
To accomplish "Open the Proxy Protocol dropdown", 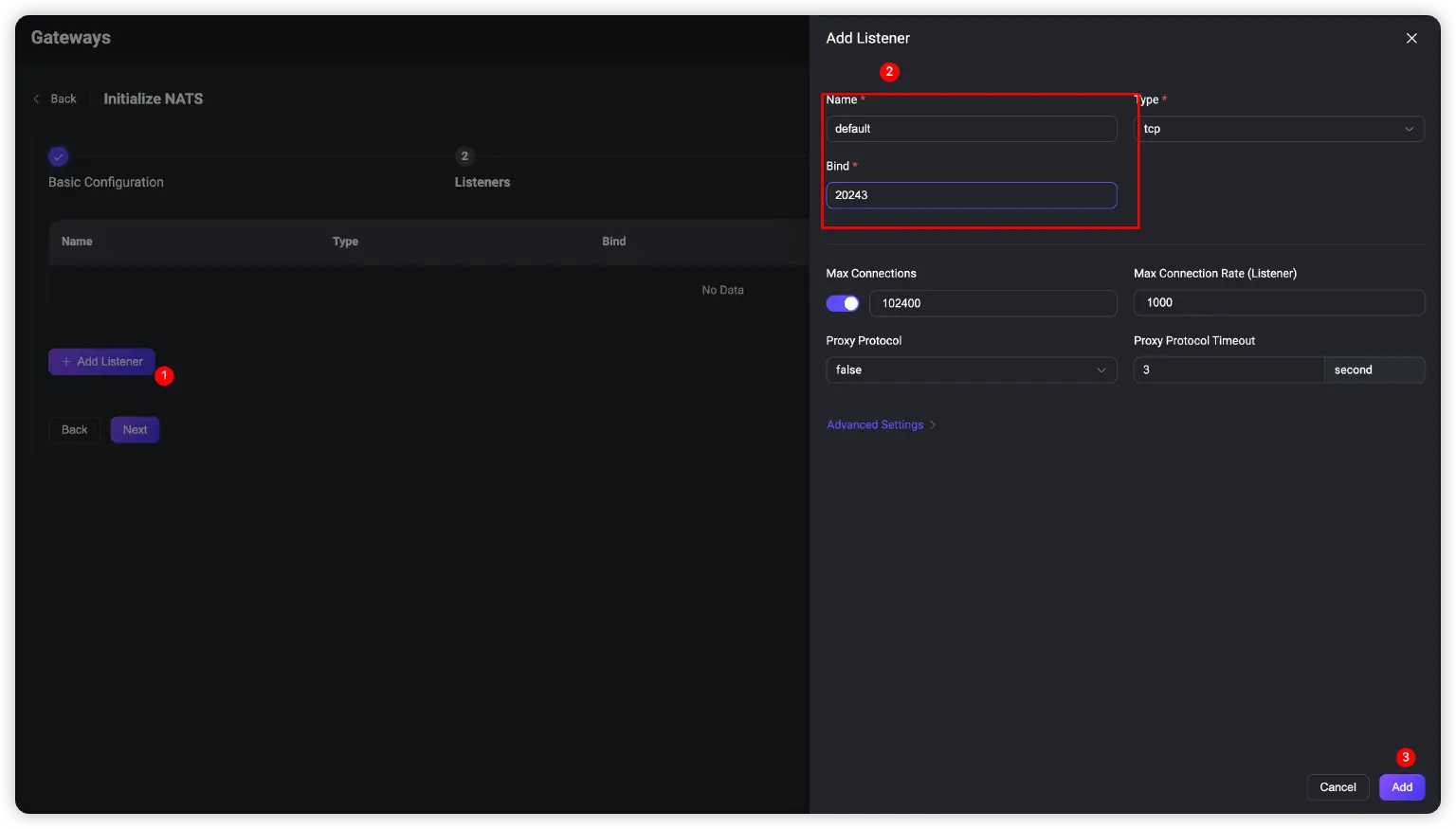I will pyautogui.click(x=971, y=370).
